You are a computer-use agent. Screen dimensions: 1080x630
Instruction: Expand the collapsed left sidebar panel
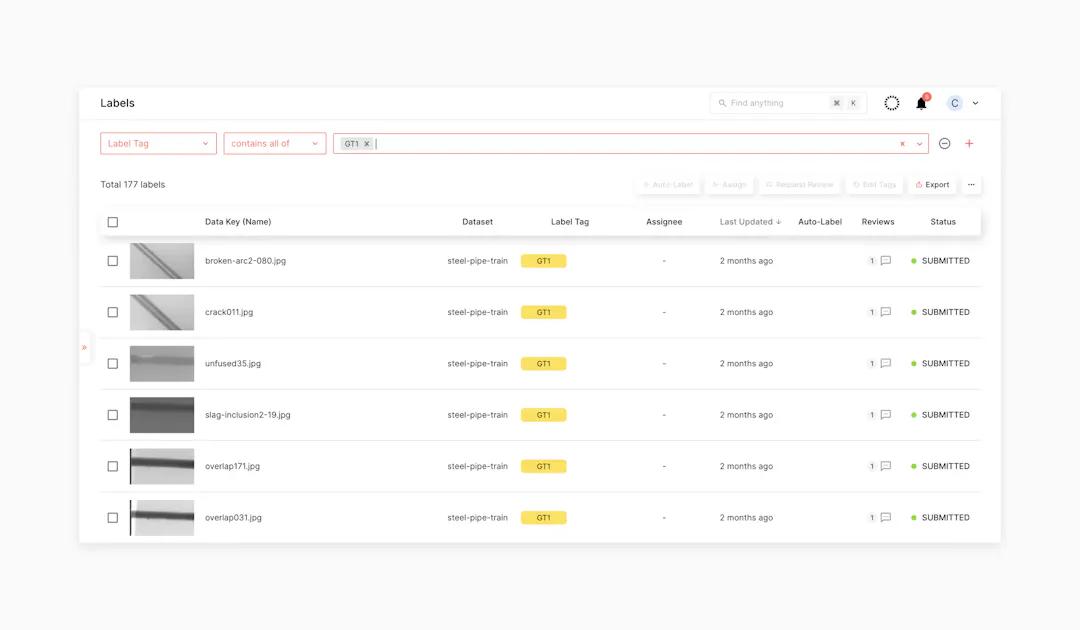pos(85,348)
